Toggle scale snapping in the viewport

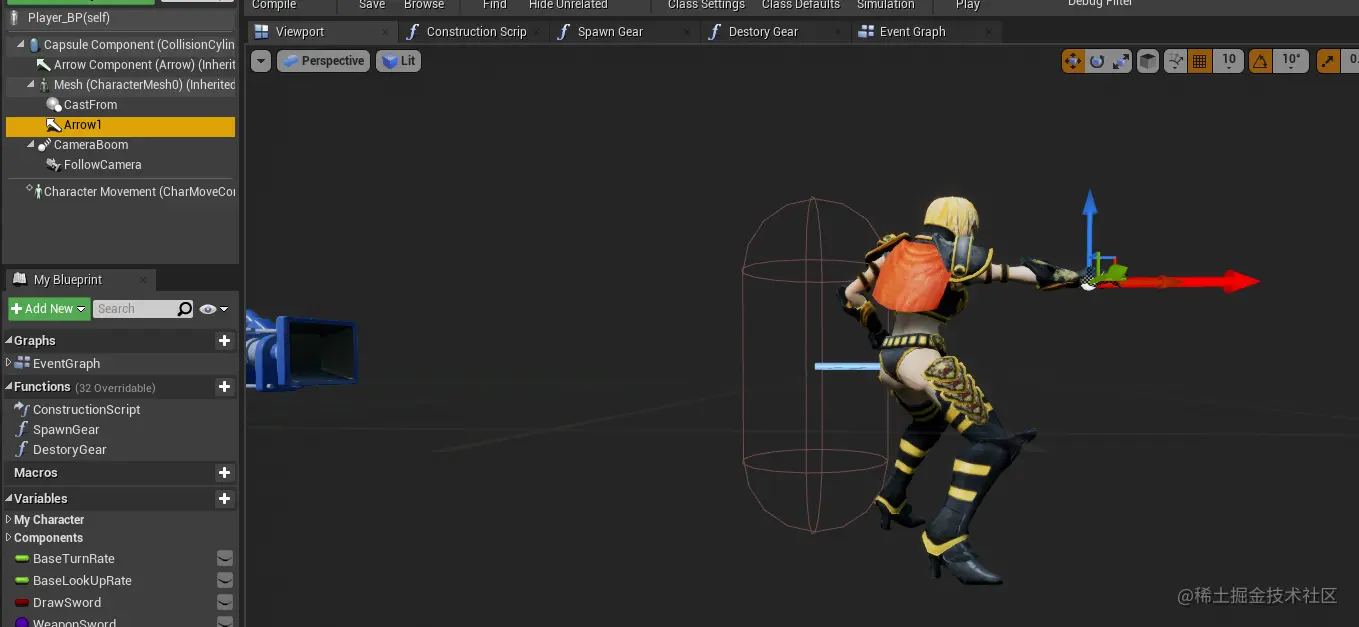click(x=1328, y=61)
